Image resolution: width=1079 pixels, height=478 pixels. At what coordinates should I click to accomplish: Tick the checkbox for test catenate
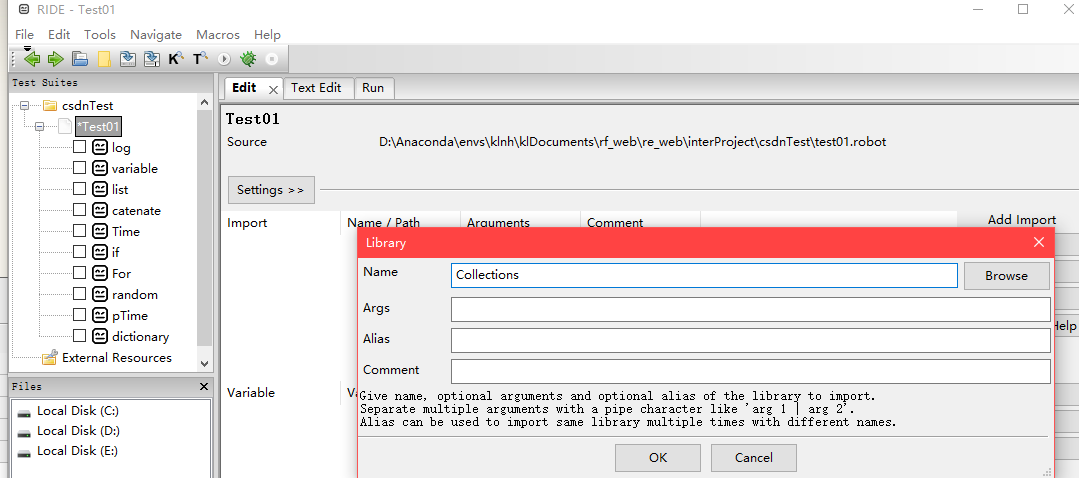(x=80, y=210)
